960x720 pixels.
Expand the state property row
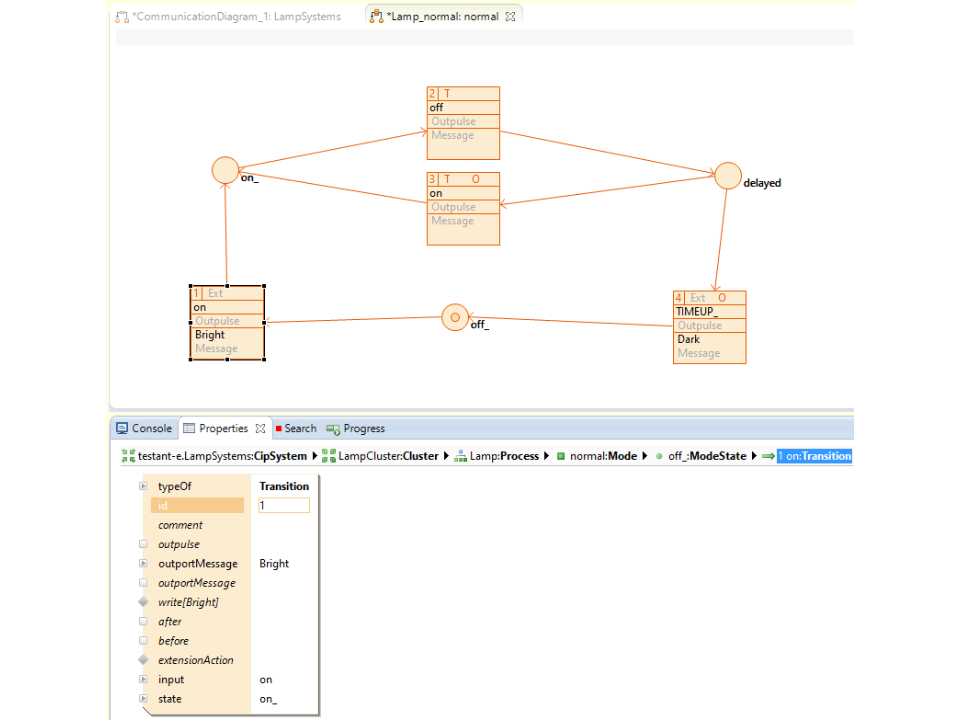tap(143, 699)
